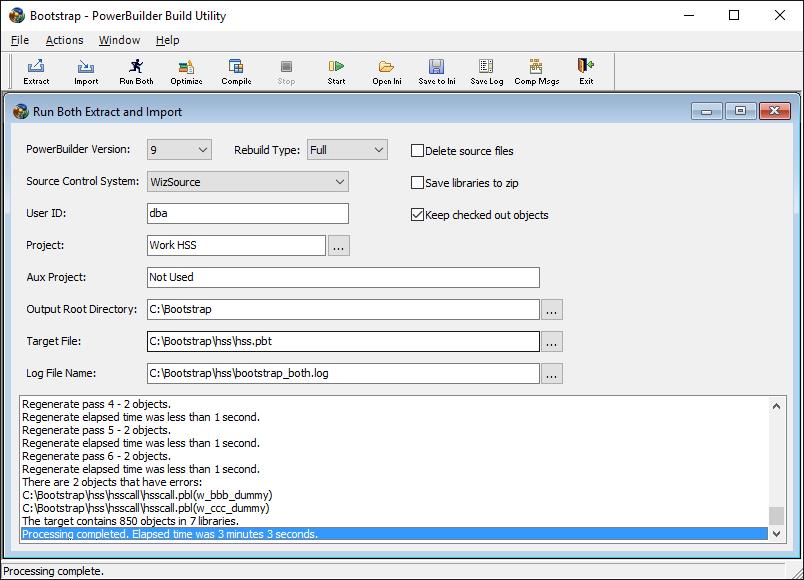Open the Actions menu
Viewport: 804px width, 580px height.
point(64,40)
